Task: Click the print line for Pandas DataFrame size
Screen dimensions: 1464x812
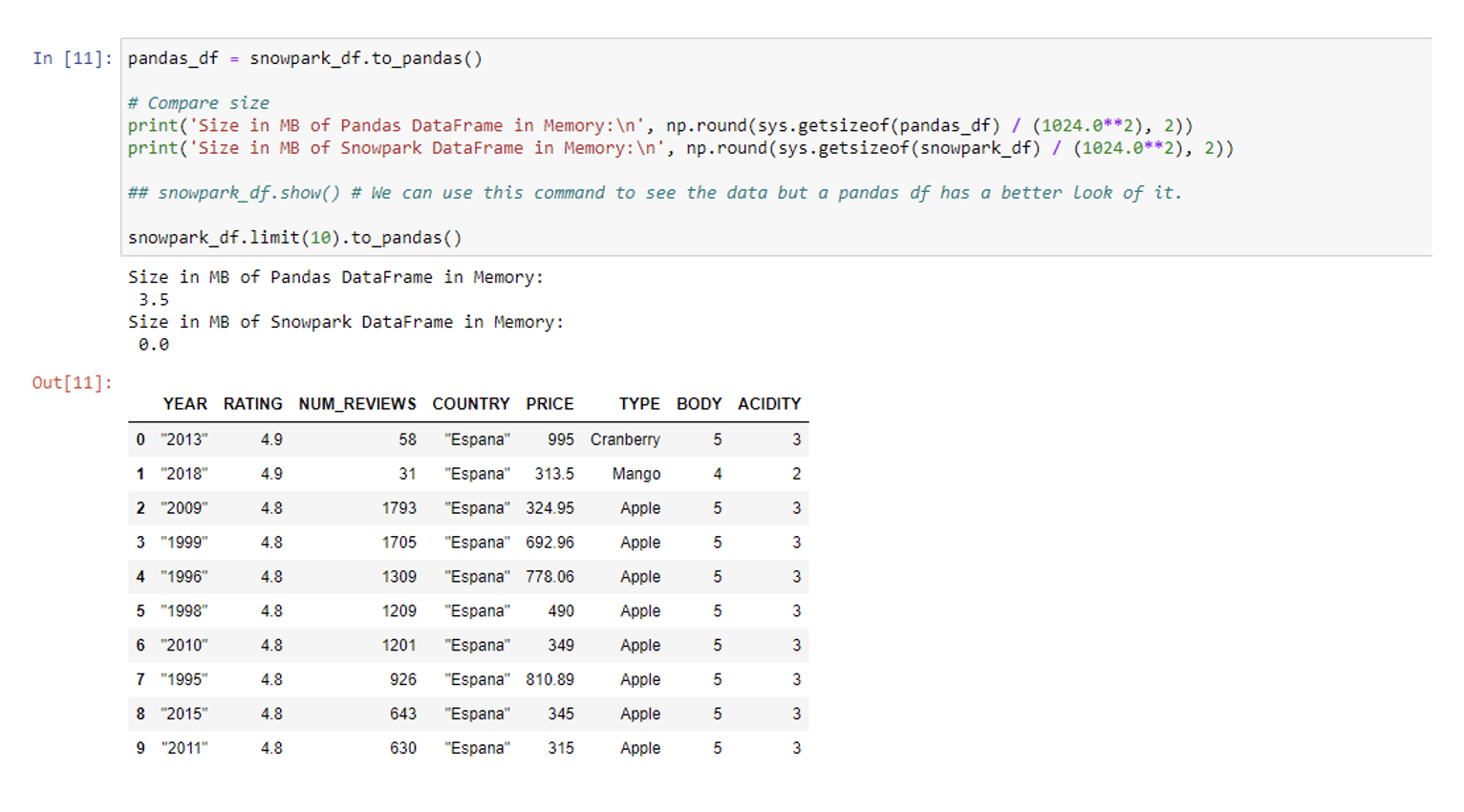Action: point(660,125)
